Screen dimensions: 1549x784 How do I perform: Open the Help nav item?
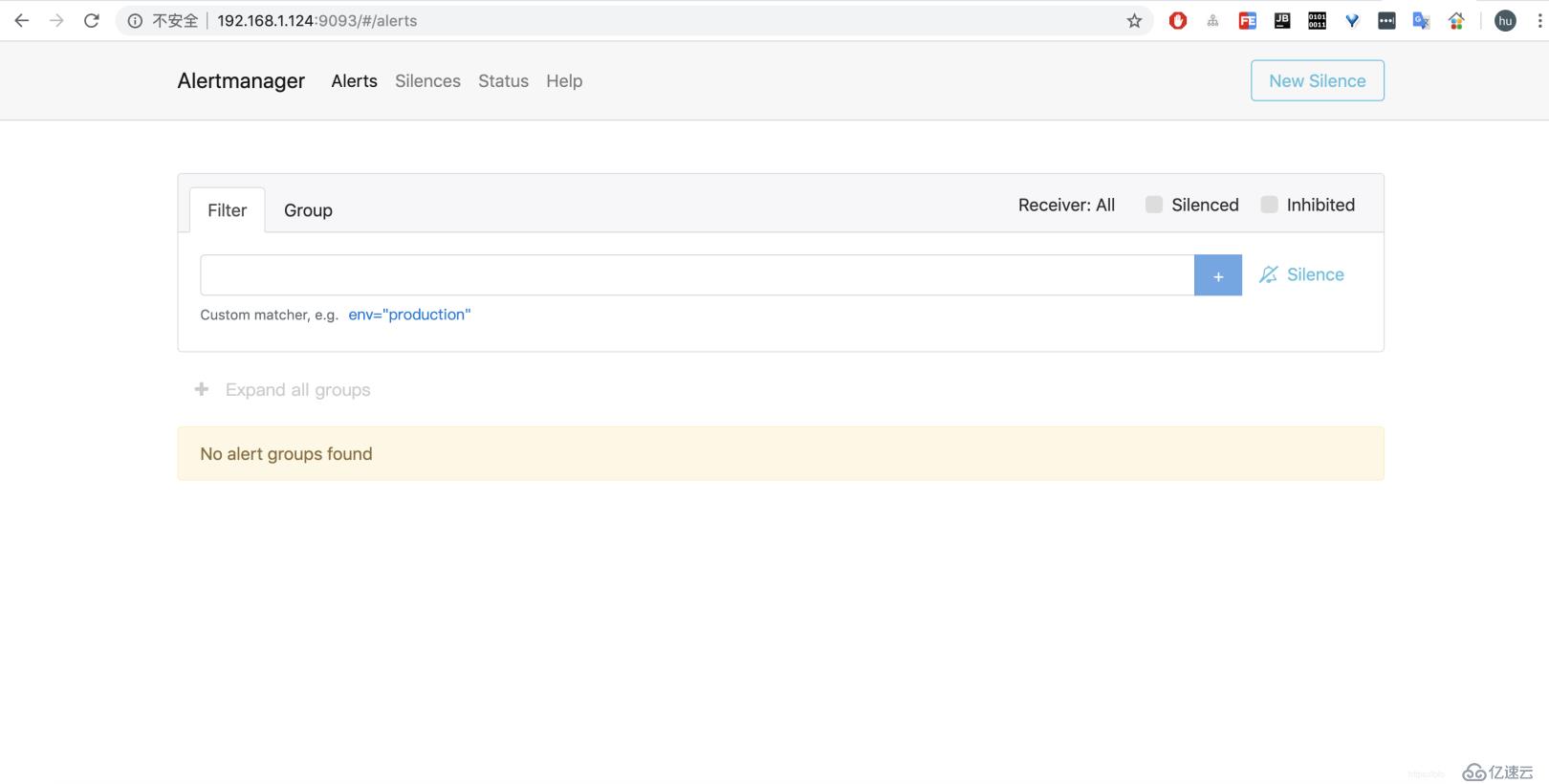564,81
